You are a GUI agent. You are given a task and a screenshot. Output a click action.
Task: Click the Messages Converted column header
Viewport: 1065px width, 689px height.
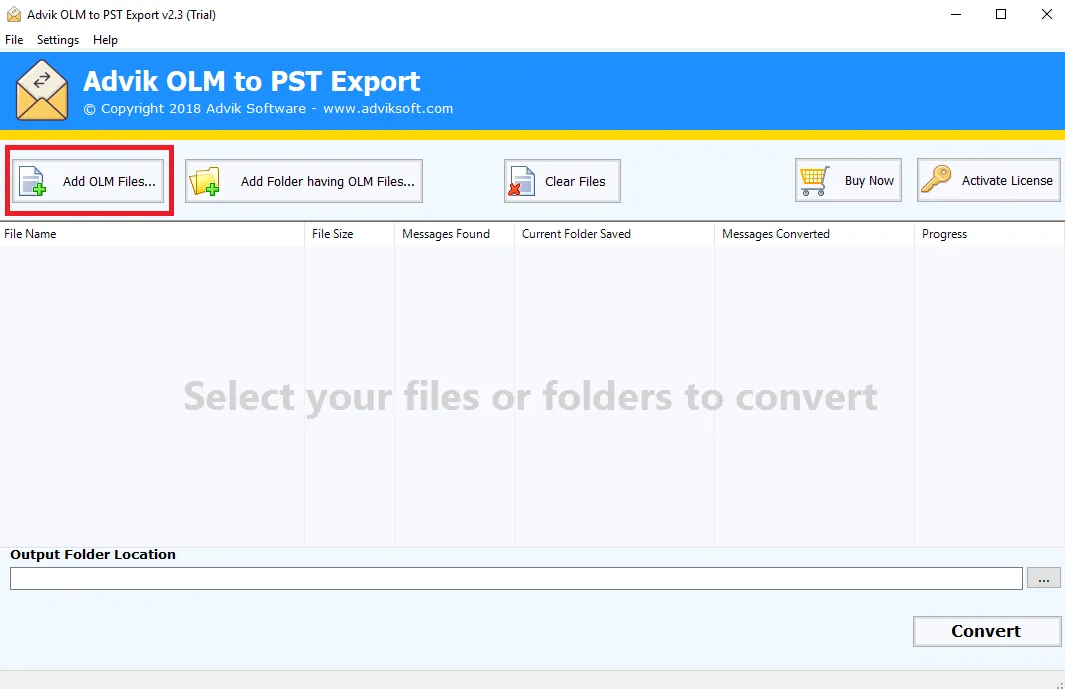coord(776,234)
